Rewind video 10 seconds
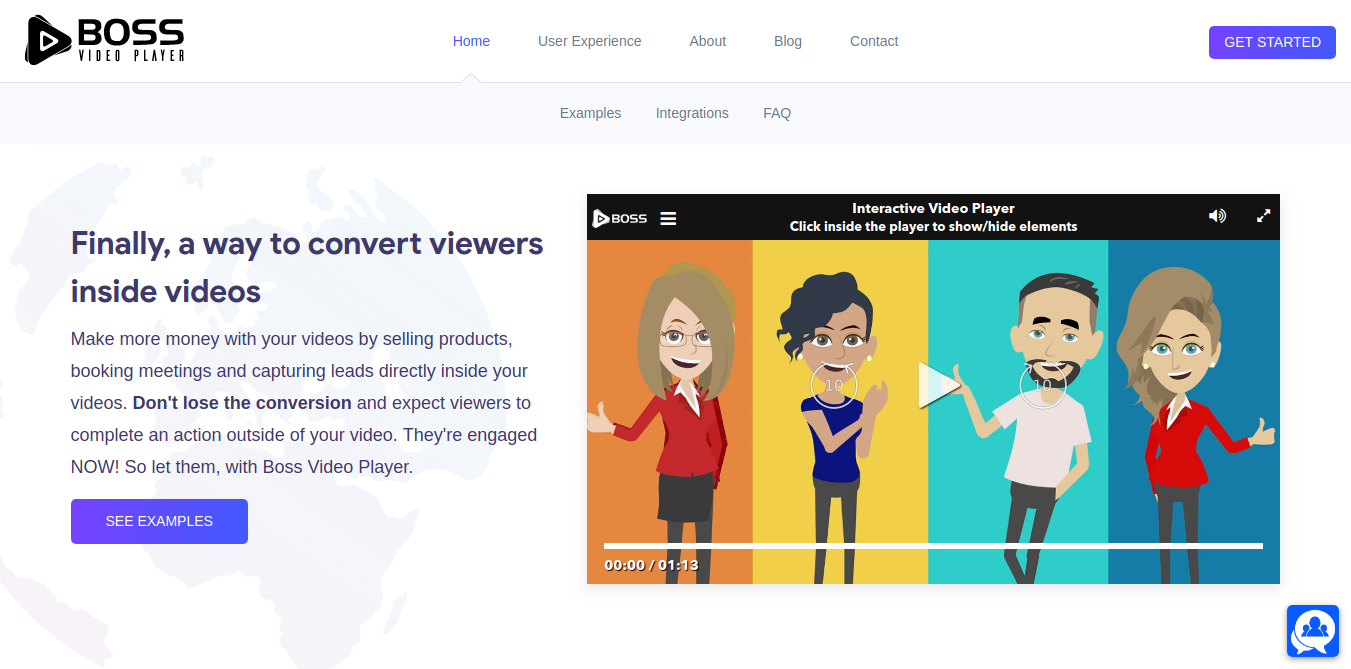The height and width of the screenshot is (669, 1351). pyautogui.click(x=833, y=385)
